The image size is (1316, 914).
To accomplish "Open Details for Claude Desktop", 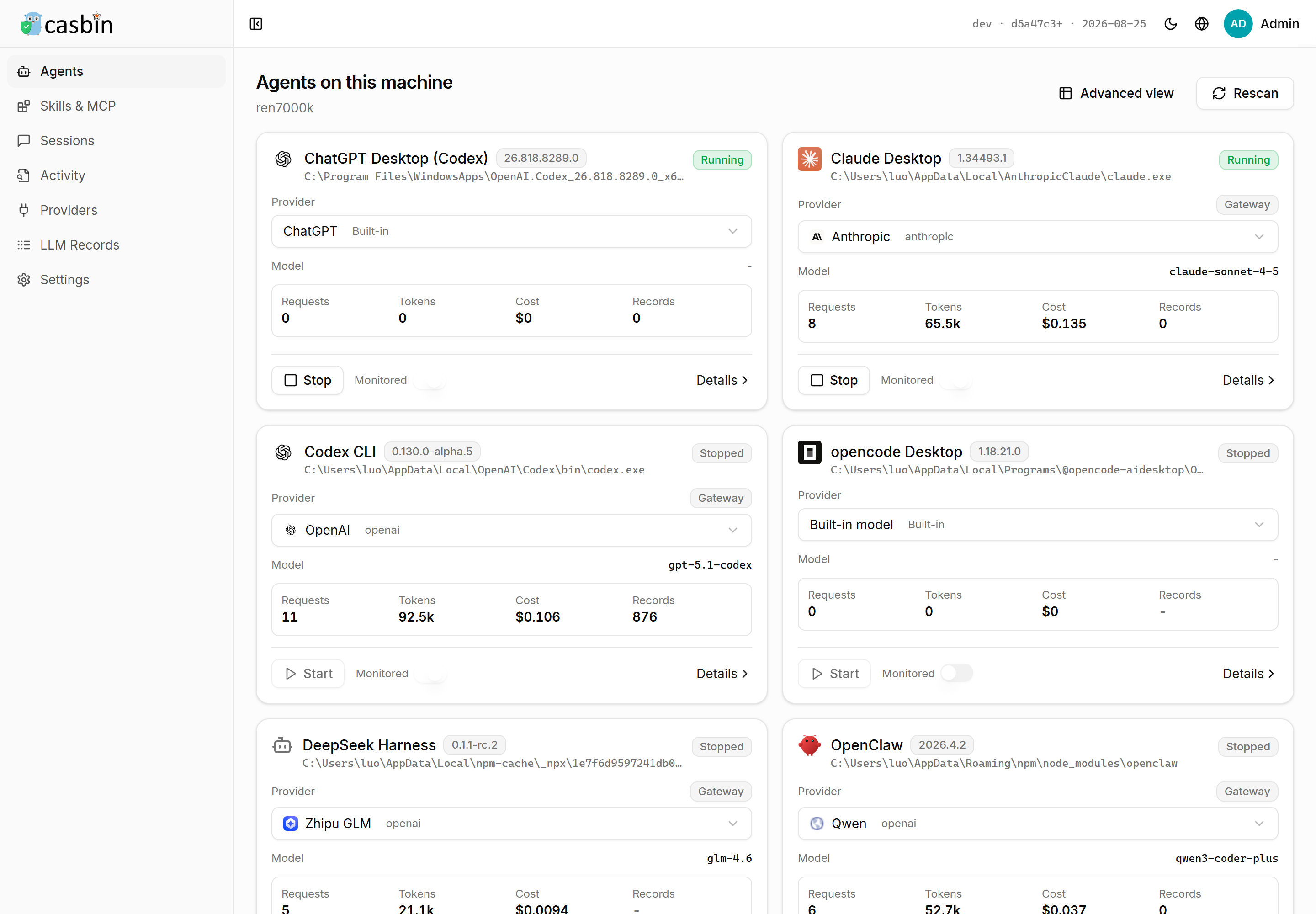I will click(1248, 380).
